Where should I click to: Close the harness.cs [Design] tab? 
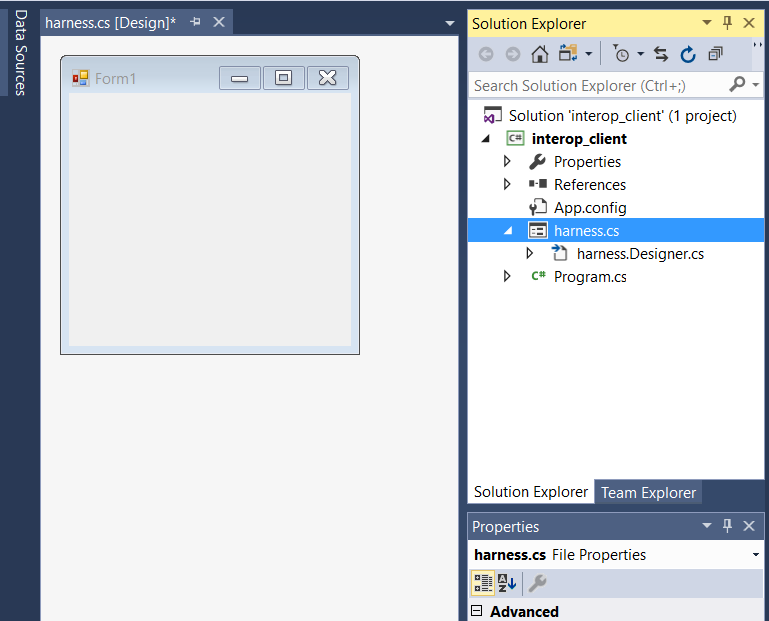point(219,22)
